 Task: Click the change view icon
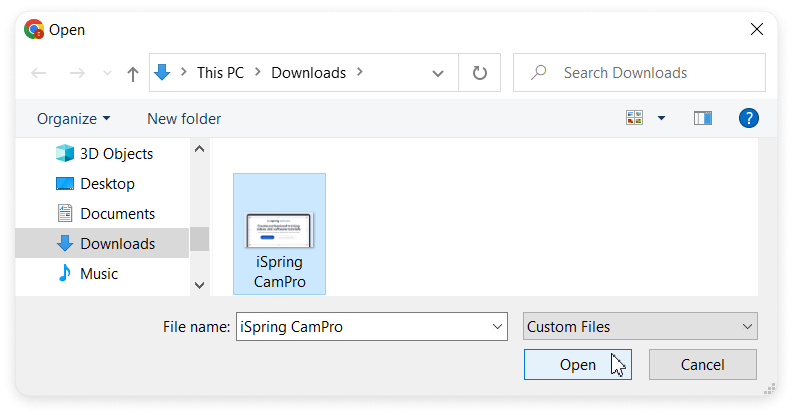pos(634,118)
